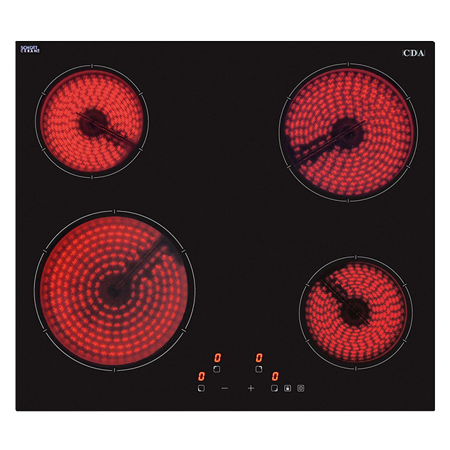This screenshot has width=450, height=450.
Task: Click the CDA brand logo
Action: pyautogui.click(x=414, y=53)
